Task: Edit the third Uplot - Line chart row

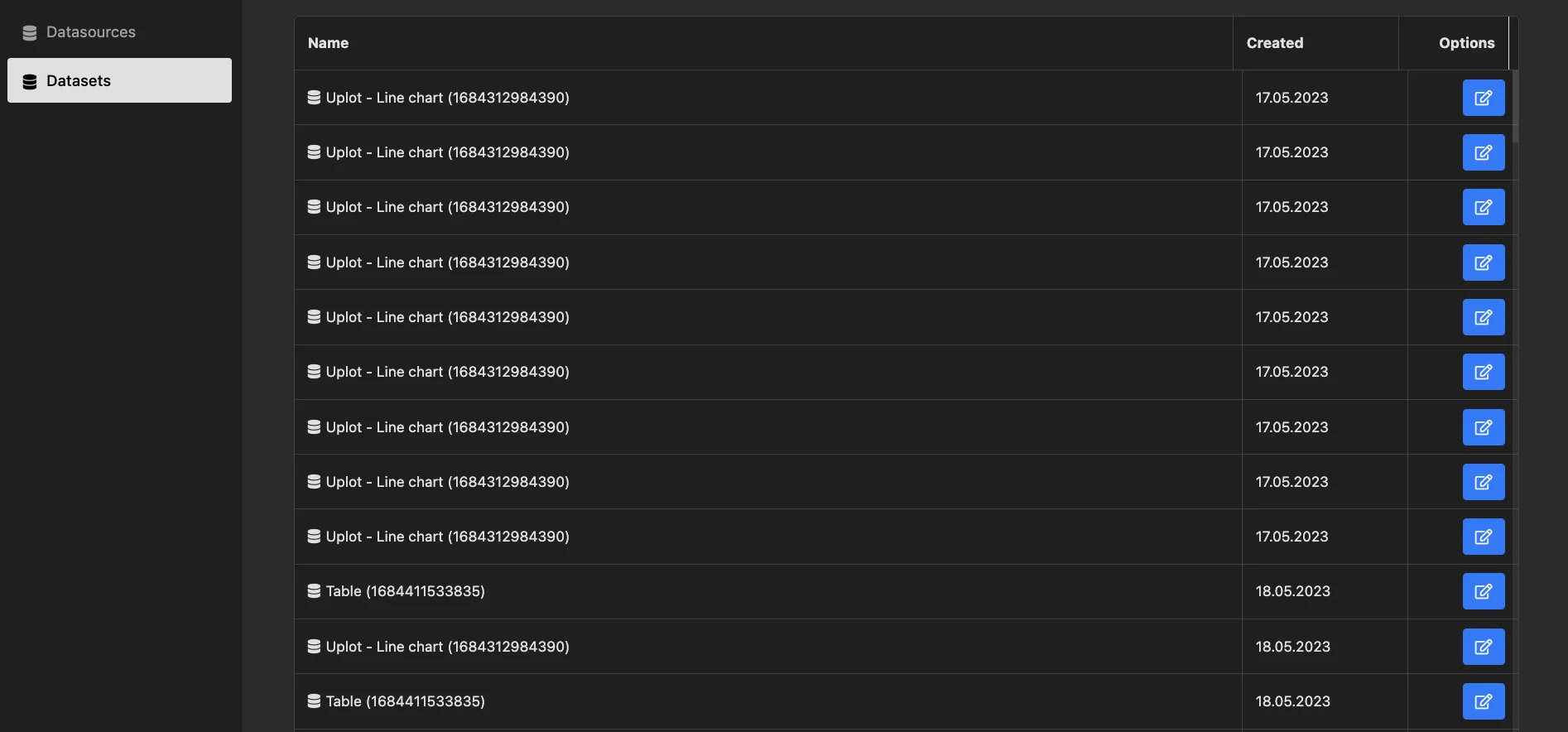Action: point(1483,207)
